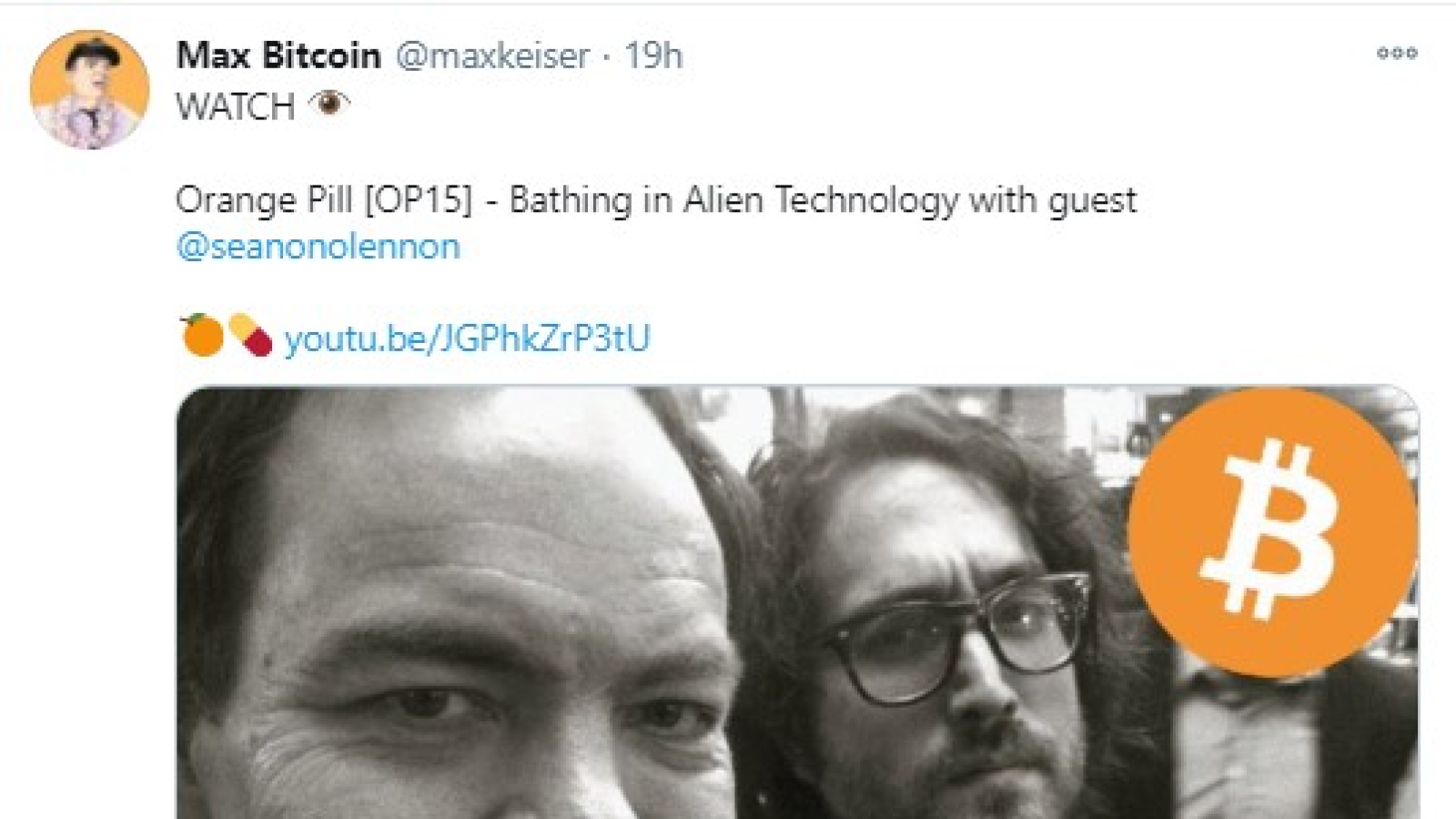This screenshot has width=1456, height=819.
Task: Click the orange Bitcoin logo in photo
Action: (1272, 532)
